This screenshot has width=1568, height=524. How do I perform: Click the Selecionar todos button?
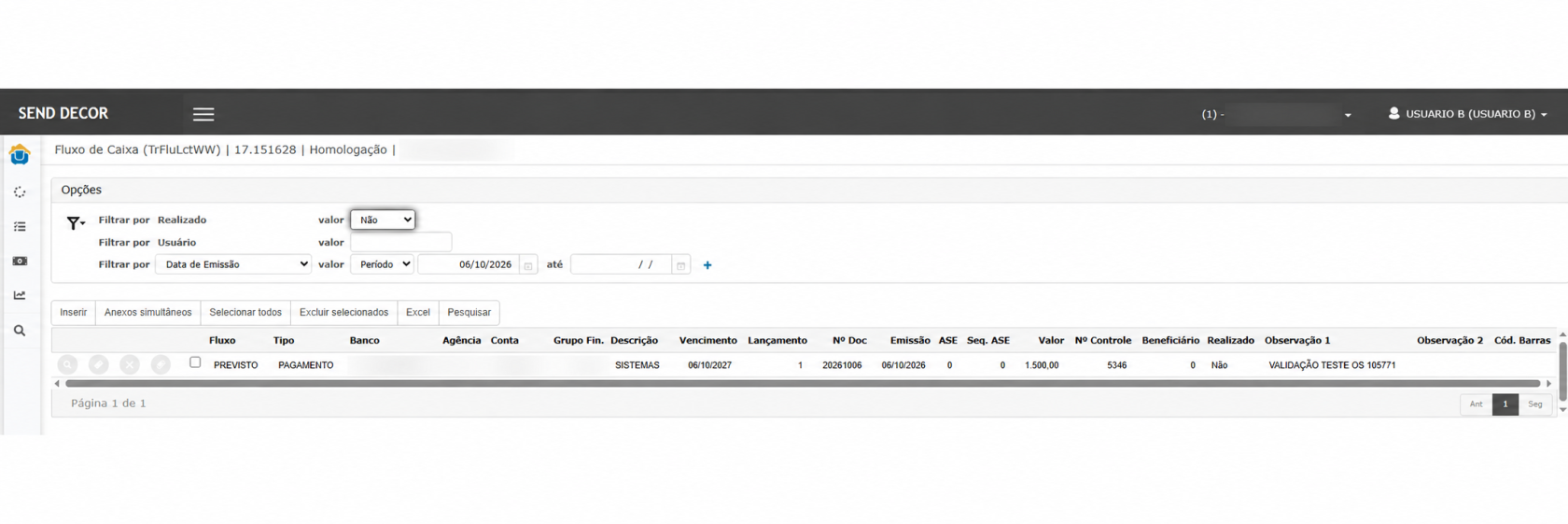(245, 313)
